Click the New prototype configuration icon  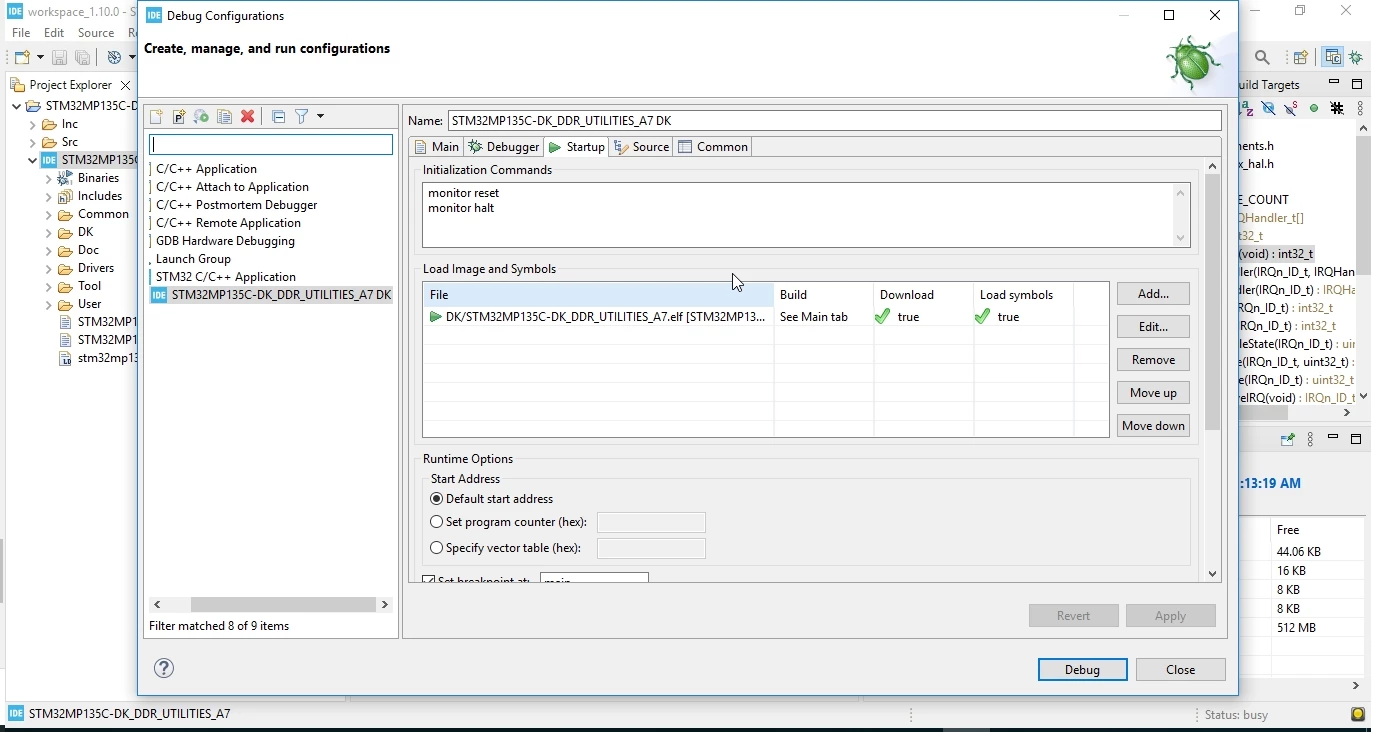click(179, 117)
